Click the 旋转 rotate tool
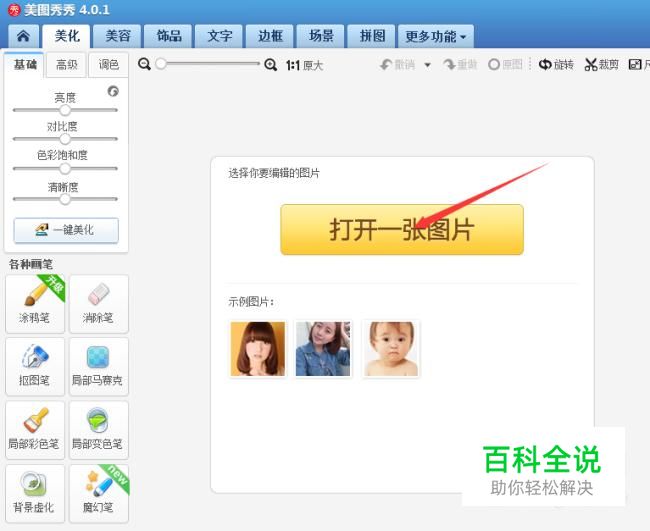This screenshot has width=650, height=531. pyautogui.click(x=556, y=65)
